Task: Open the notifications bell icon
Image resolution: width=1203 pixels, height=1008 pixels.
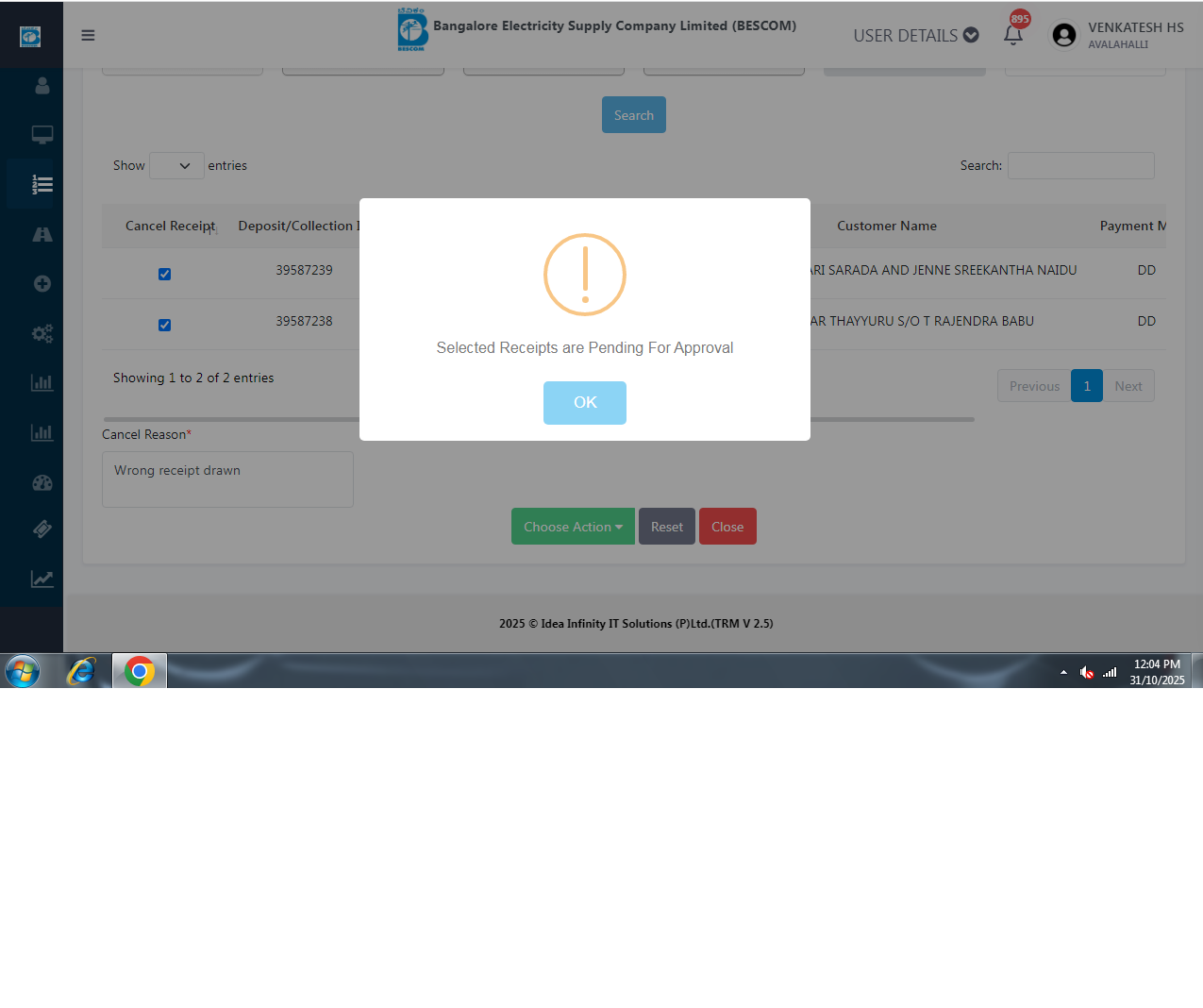Action: (1013, 35)
